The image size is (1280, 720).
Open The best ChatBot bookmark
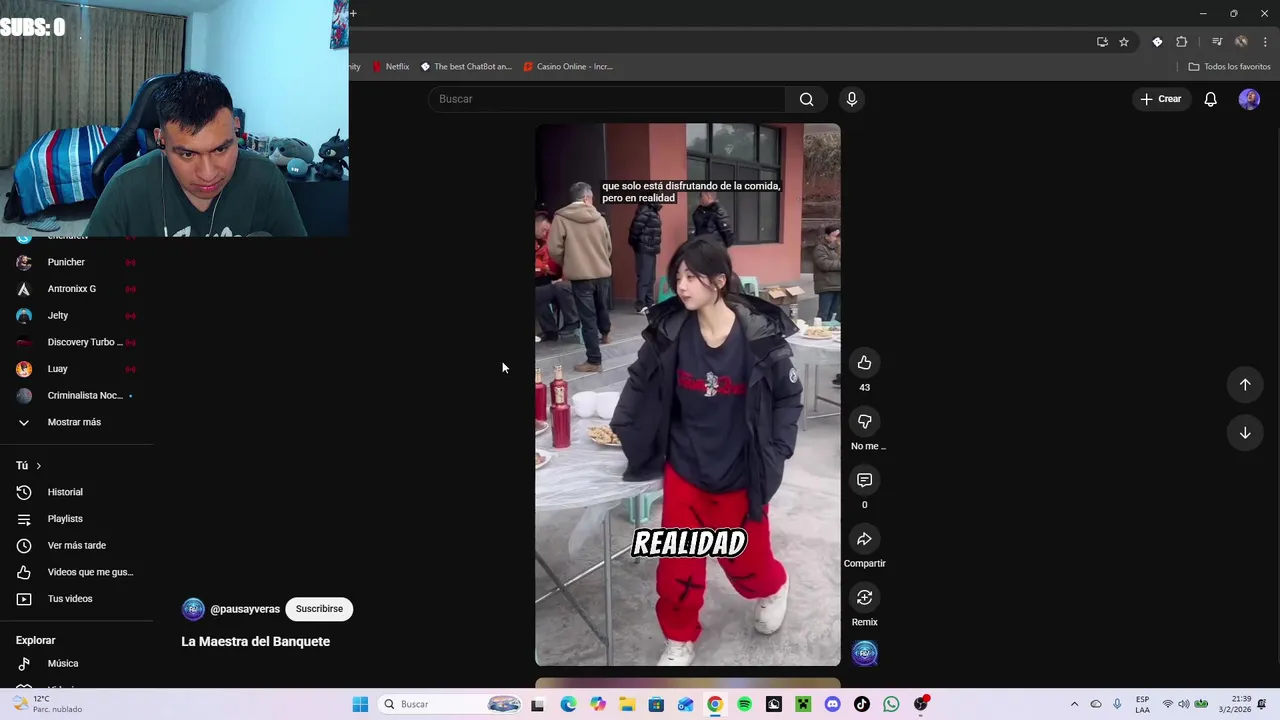pyautogui.click(x=466, y=67)
